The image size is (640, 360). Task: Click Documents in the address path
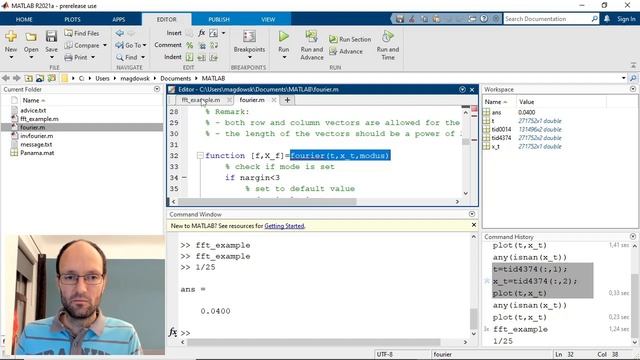176,78
